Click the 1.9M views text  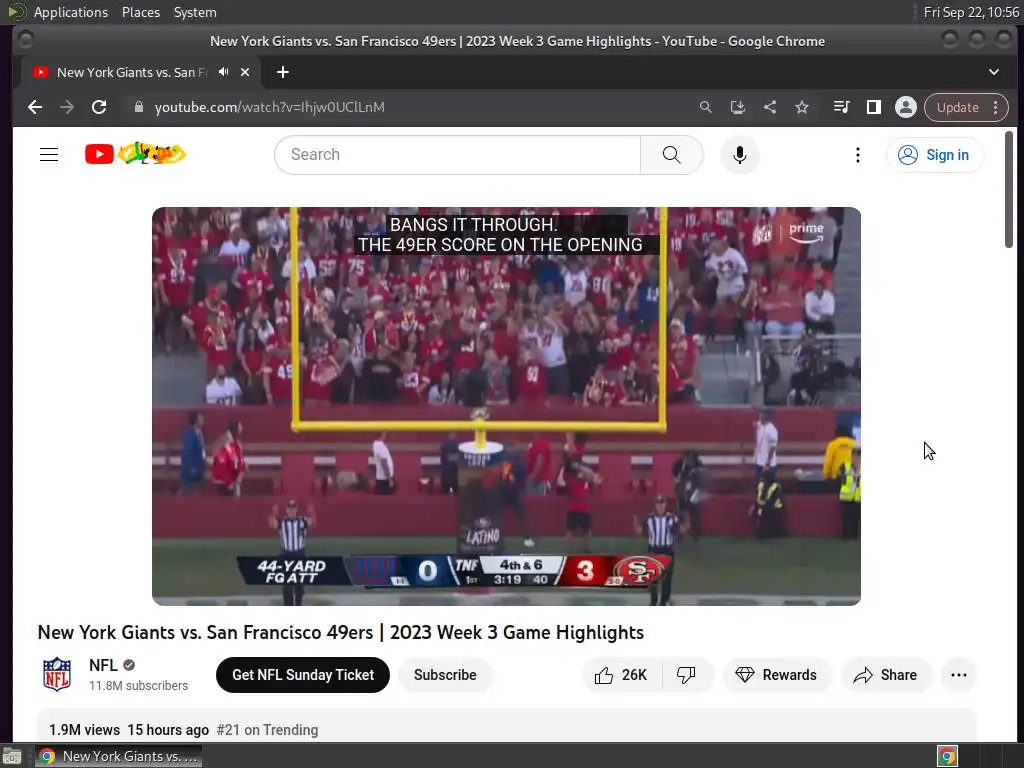tap(84, 729)
